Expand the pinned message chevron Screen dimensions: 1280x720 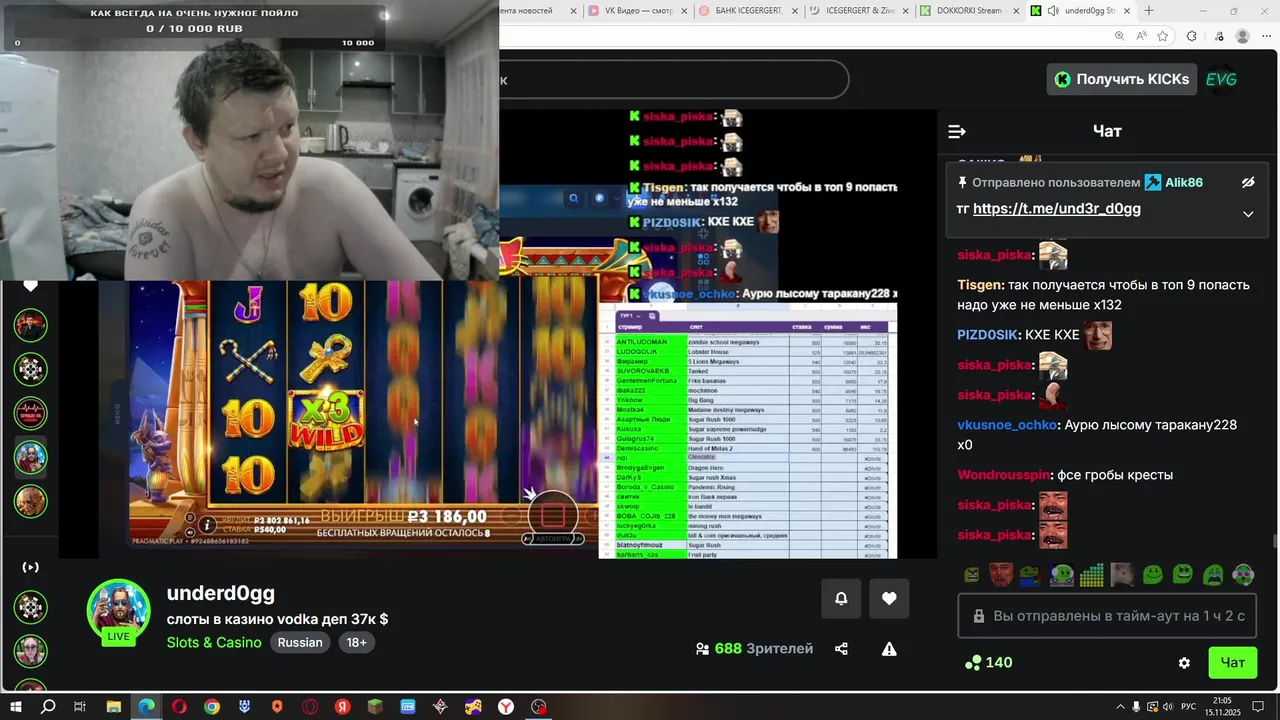[1248, 214]
